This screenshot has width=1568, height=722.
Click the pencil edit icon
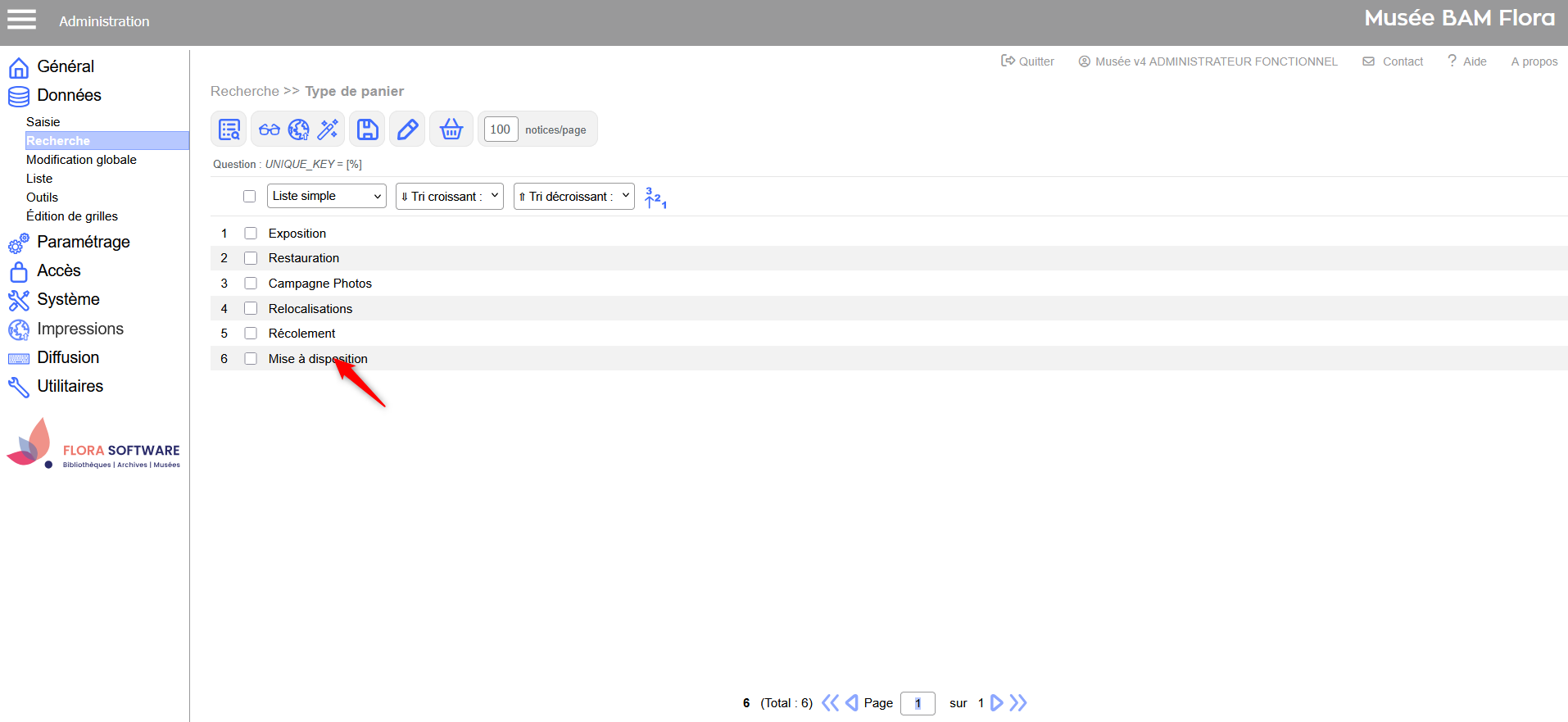click(407, 129)
